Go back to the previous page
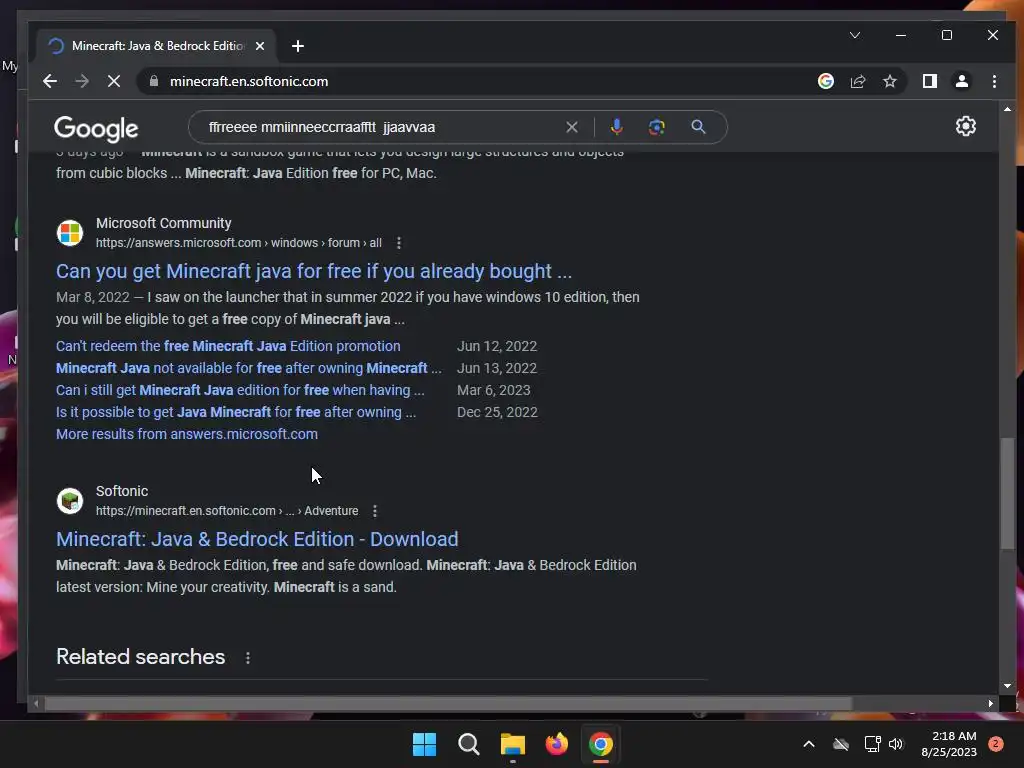This screenshot has width=1024, height=768. 50,81
